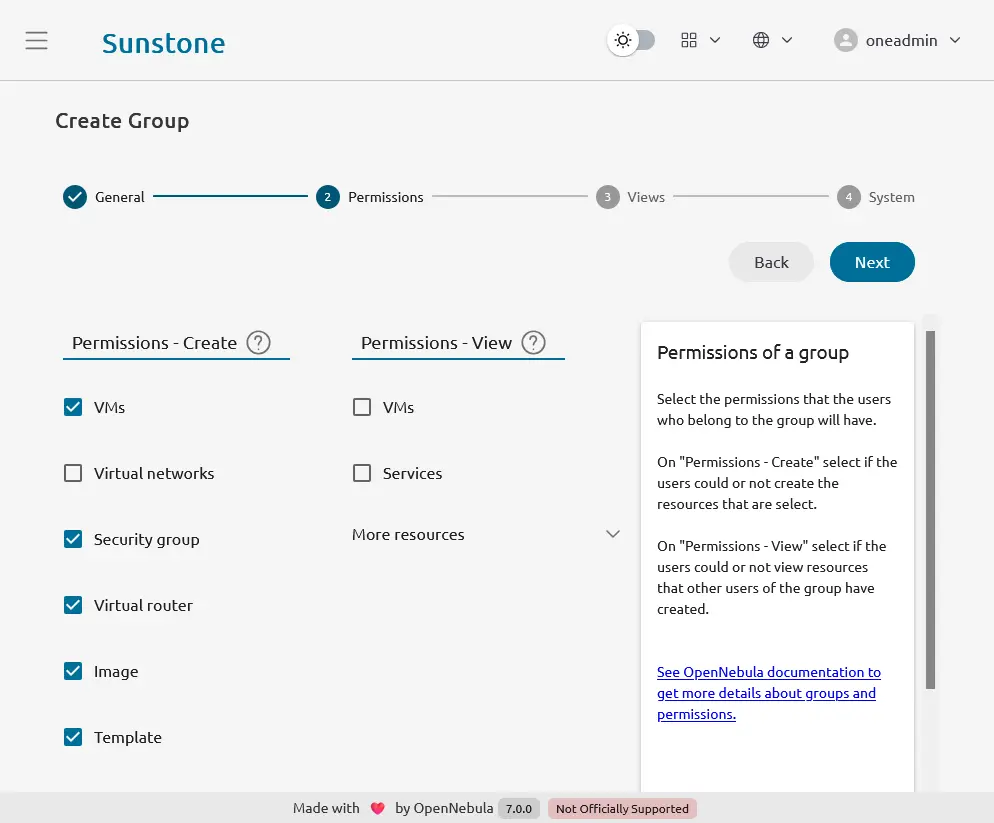The width and height of the screenshot is (994, 823).
Task: Expand the More resources section
Action: point(613,534)
